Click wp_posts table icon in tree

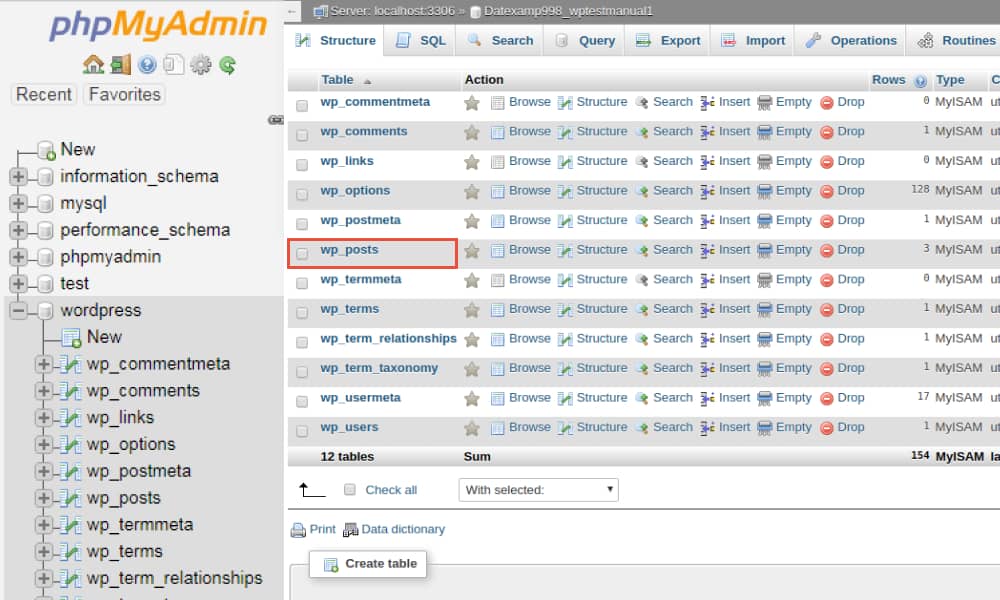[70, 498]
